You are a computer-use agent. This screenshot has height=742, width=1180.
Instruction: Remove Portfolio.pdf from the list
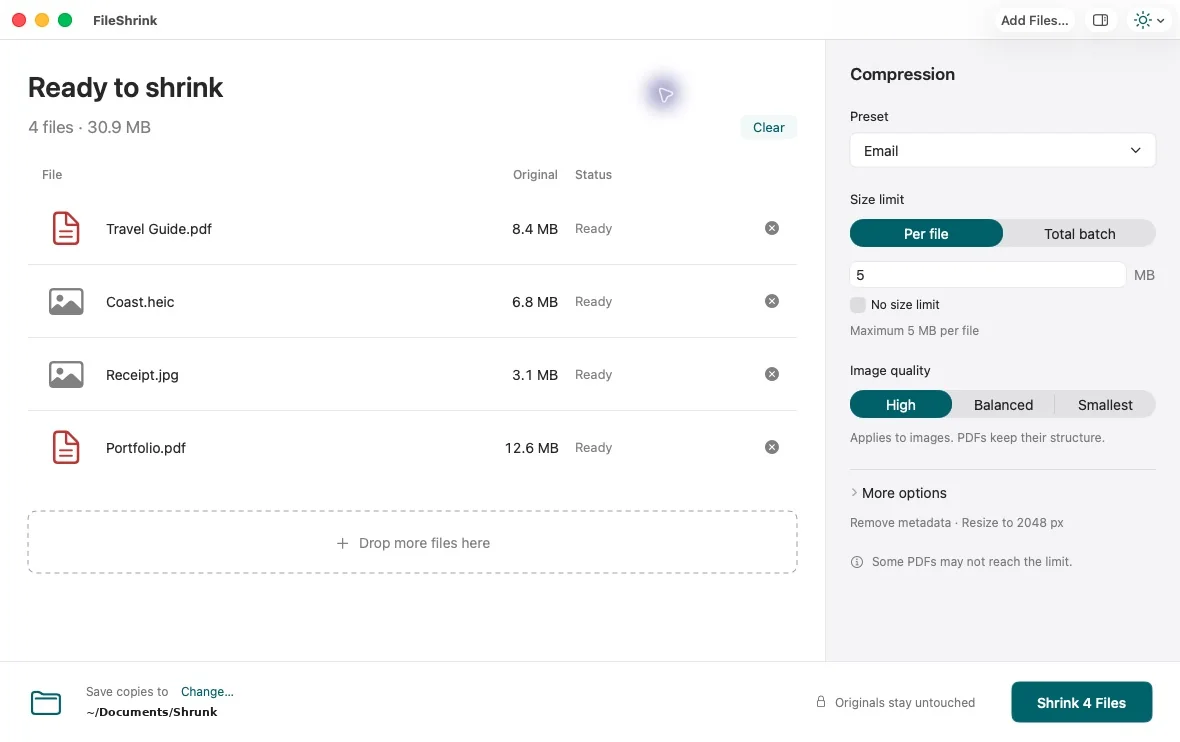click(771, 447)
